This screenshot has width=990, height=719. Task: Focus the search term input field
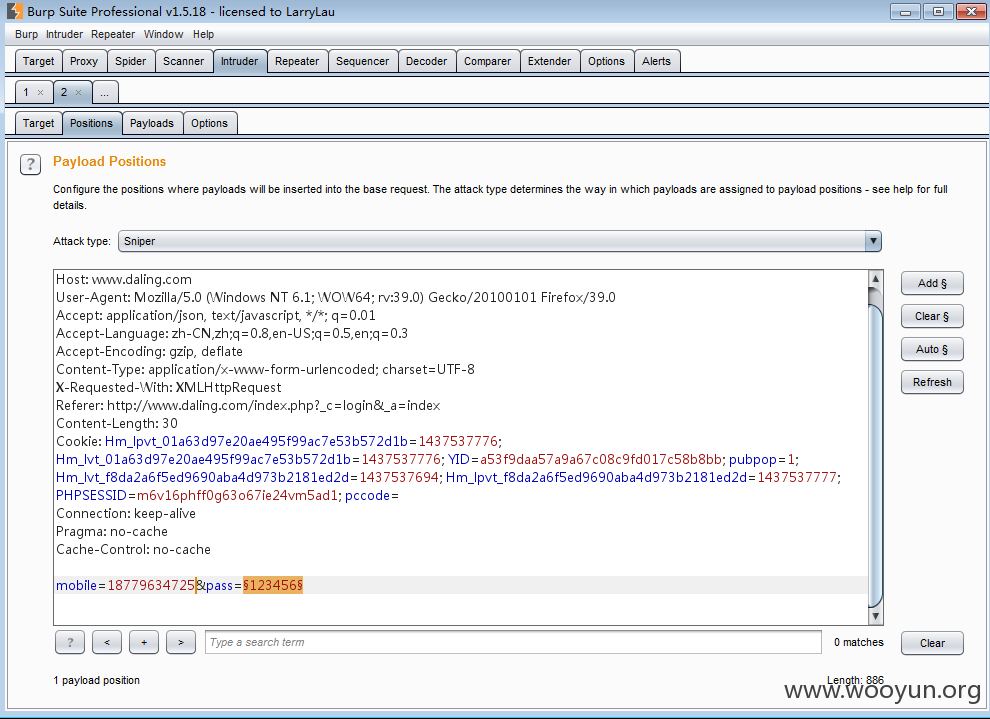click(513, 642)
